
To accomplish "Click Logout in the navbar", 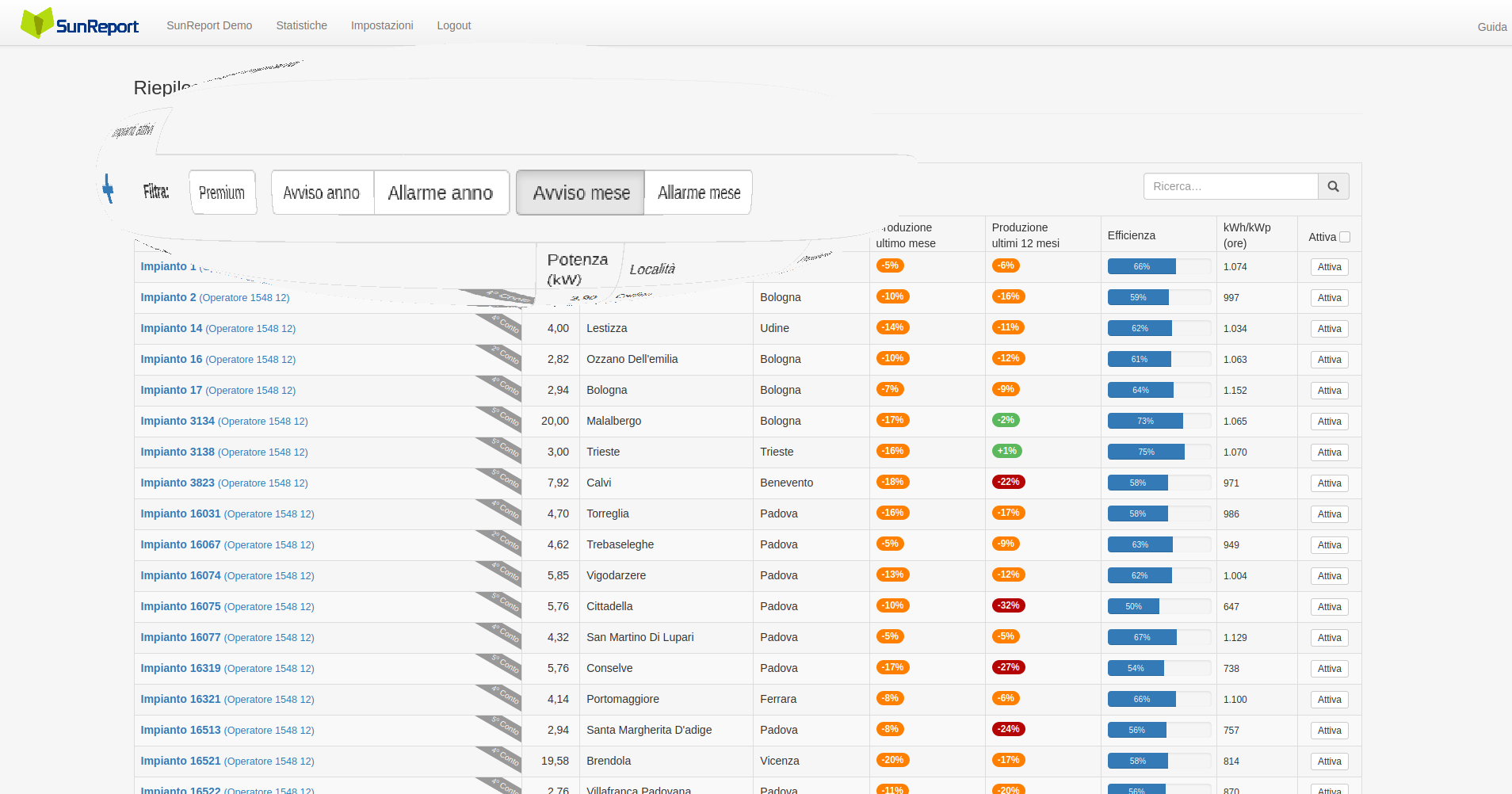I will [454, 25].
